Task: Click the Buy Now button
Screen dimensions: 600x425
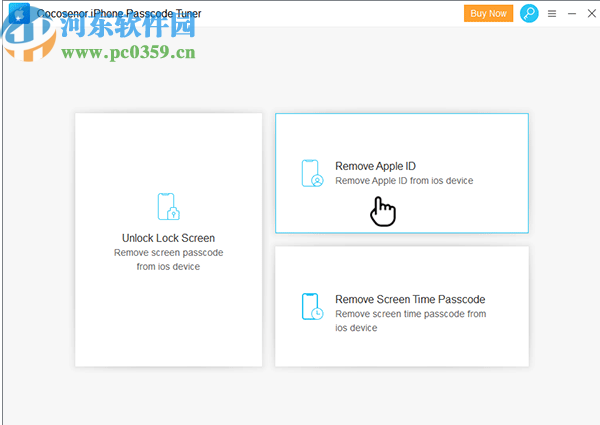Action: tap(488, 13)
